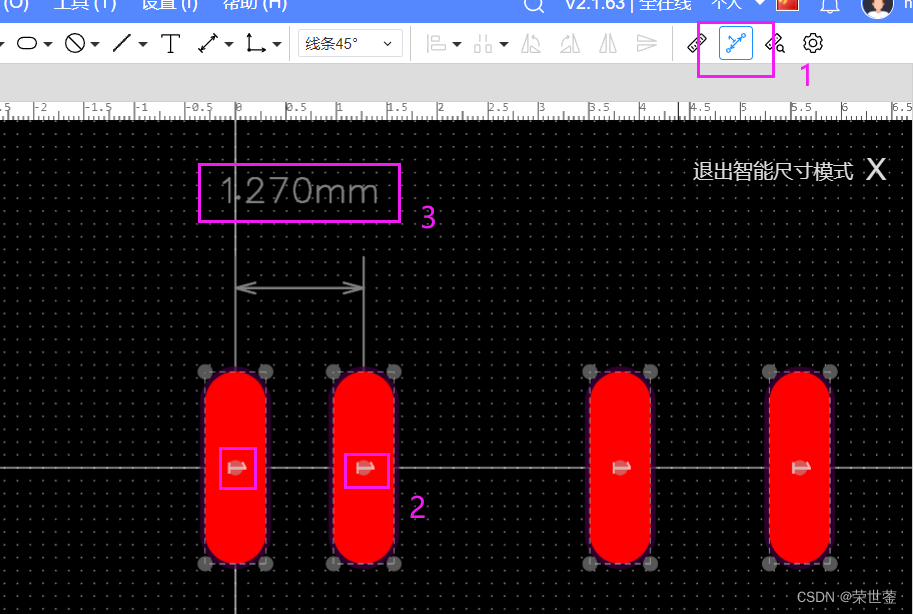Click the check dimension ruler-magnifier icon
This screenshot has width=913, height=614.
coord(774,43)
